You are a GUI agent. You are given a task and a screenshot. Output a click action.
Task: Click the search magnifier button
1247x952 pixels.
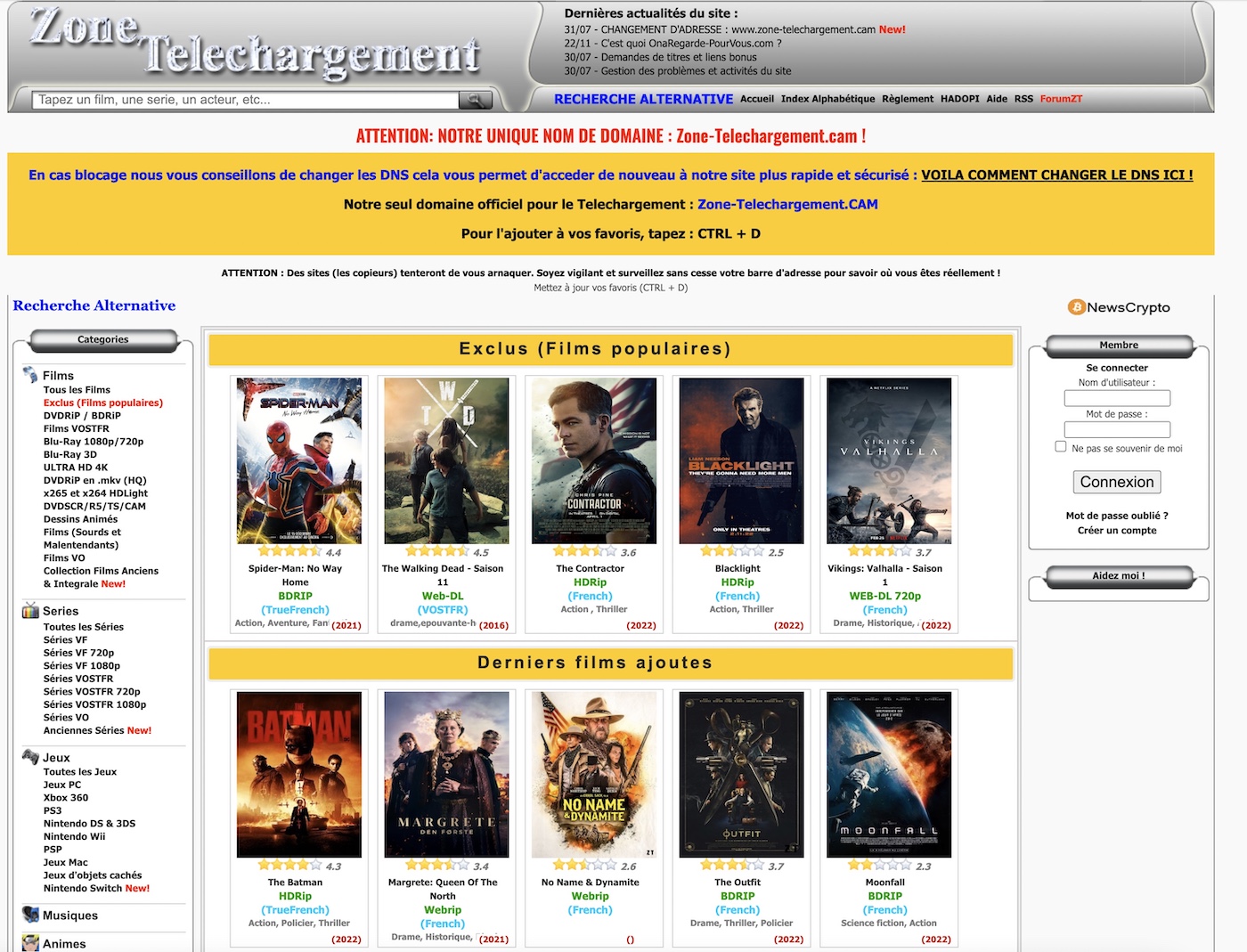click(x=476, y=100)
